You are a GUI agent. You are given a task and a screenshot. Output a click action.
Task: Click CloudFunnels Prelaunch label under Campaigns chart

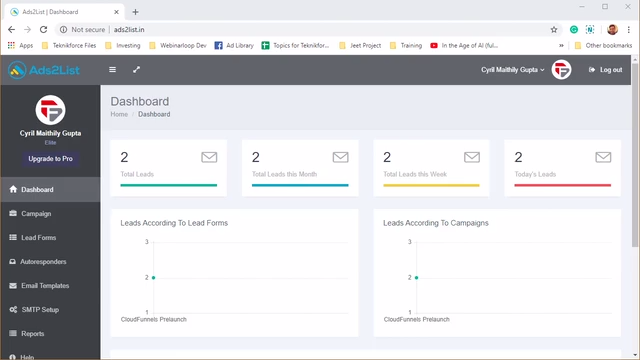click(416, 320)
